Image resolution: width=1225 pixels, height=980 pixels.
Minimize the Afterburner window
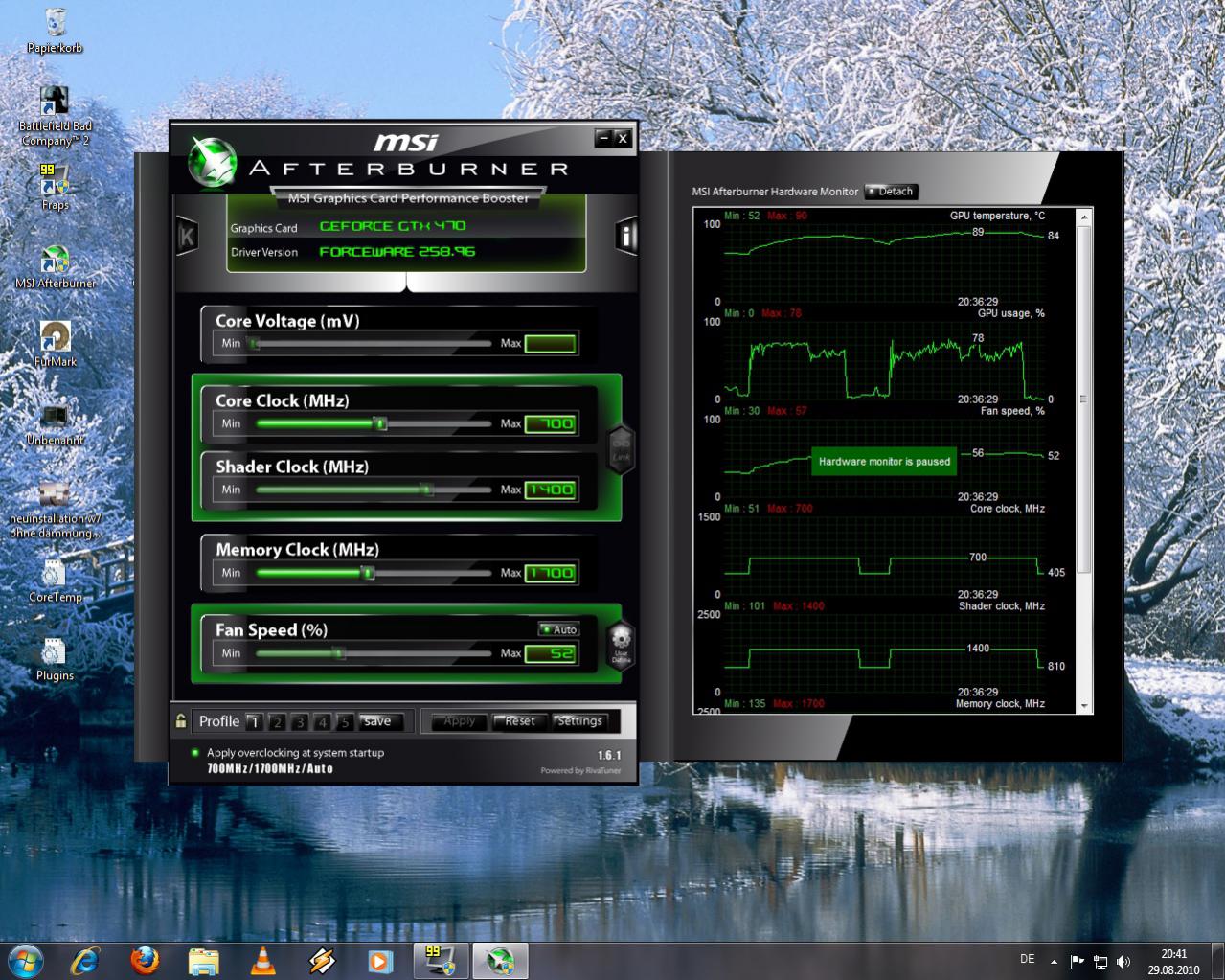603,138
